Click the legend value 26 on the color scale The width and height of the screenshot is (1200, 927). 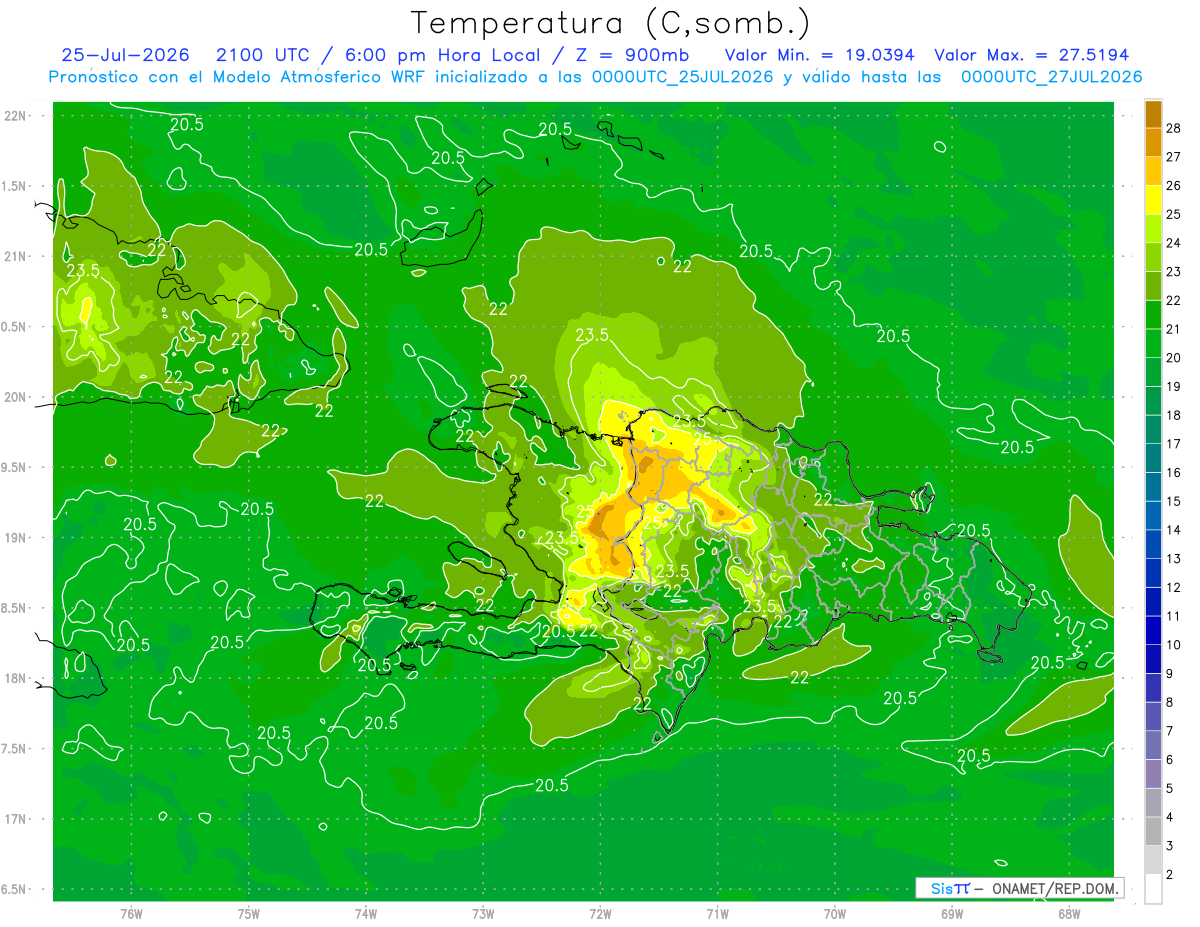[1174, 185]
